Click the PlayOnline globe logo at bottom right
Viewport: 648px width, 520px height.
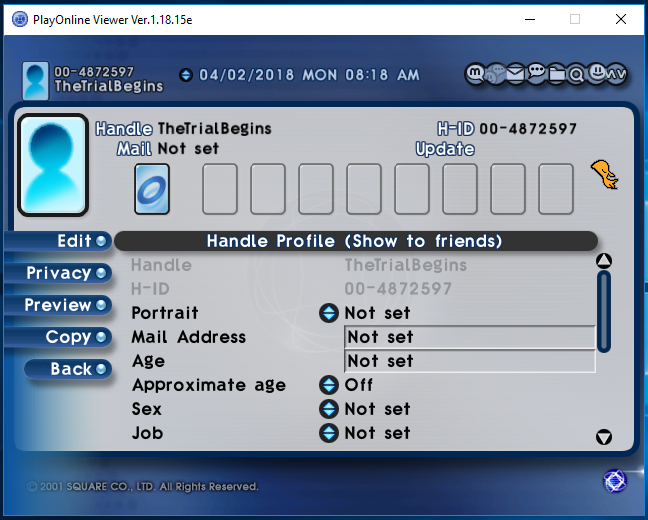tap(615, 482)
